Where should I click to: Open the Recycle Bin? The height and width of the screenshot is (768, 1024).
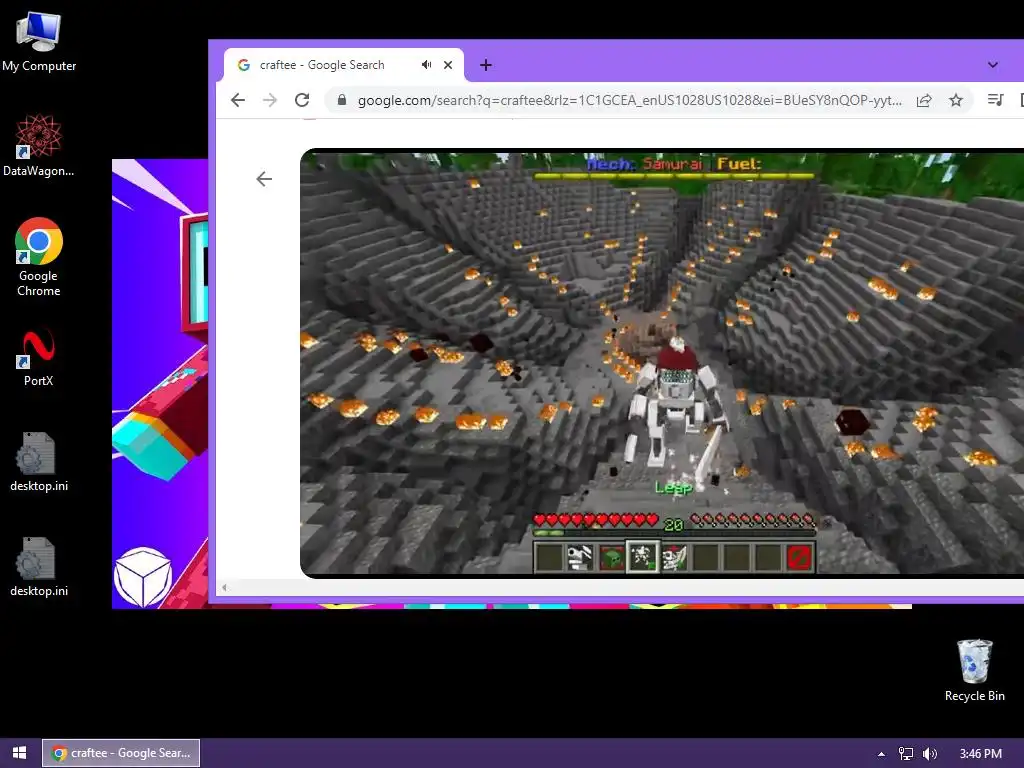coord(974,670)
